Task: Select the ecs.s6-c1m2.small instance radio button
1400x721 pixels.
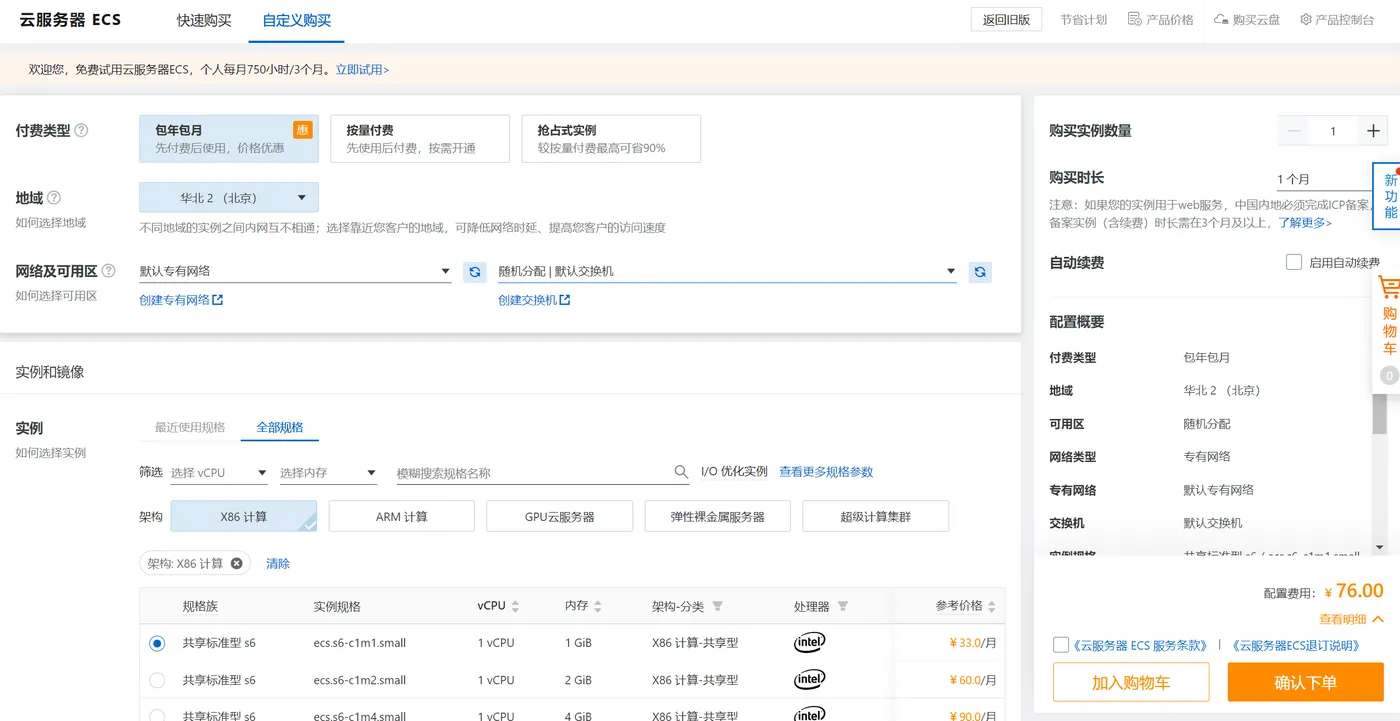Action: 157,680
